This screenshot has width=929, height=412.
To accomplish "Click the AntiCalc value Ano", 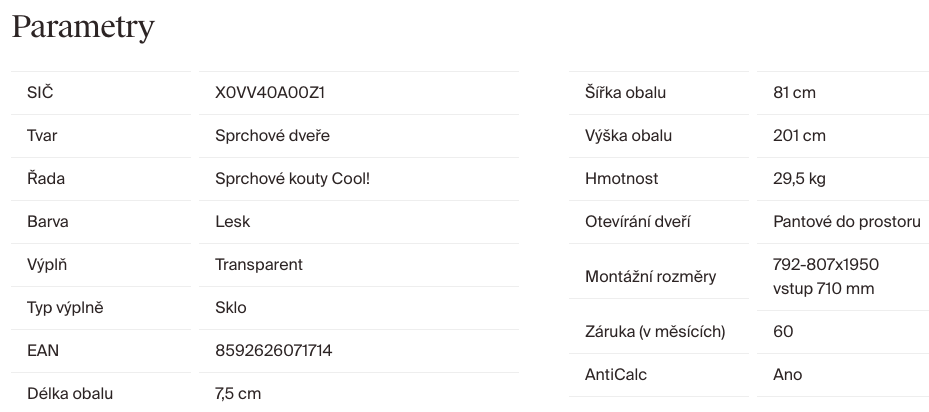I will 787,375.
